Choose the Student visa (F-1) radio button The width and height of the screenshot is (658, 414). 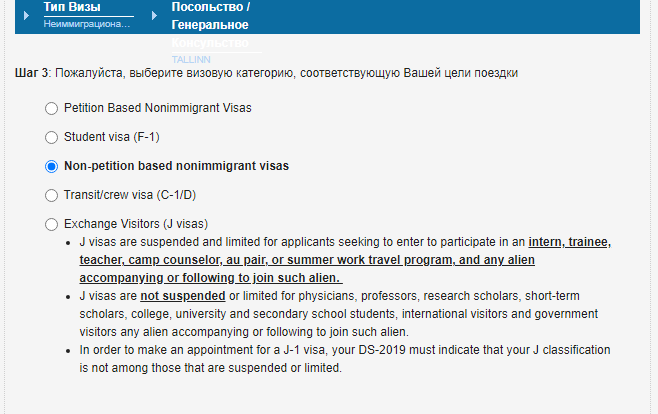tap(52, 137)
